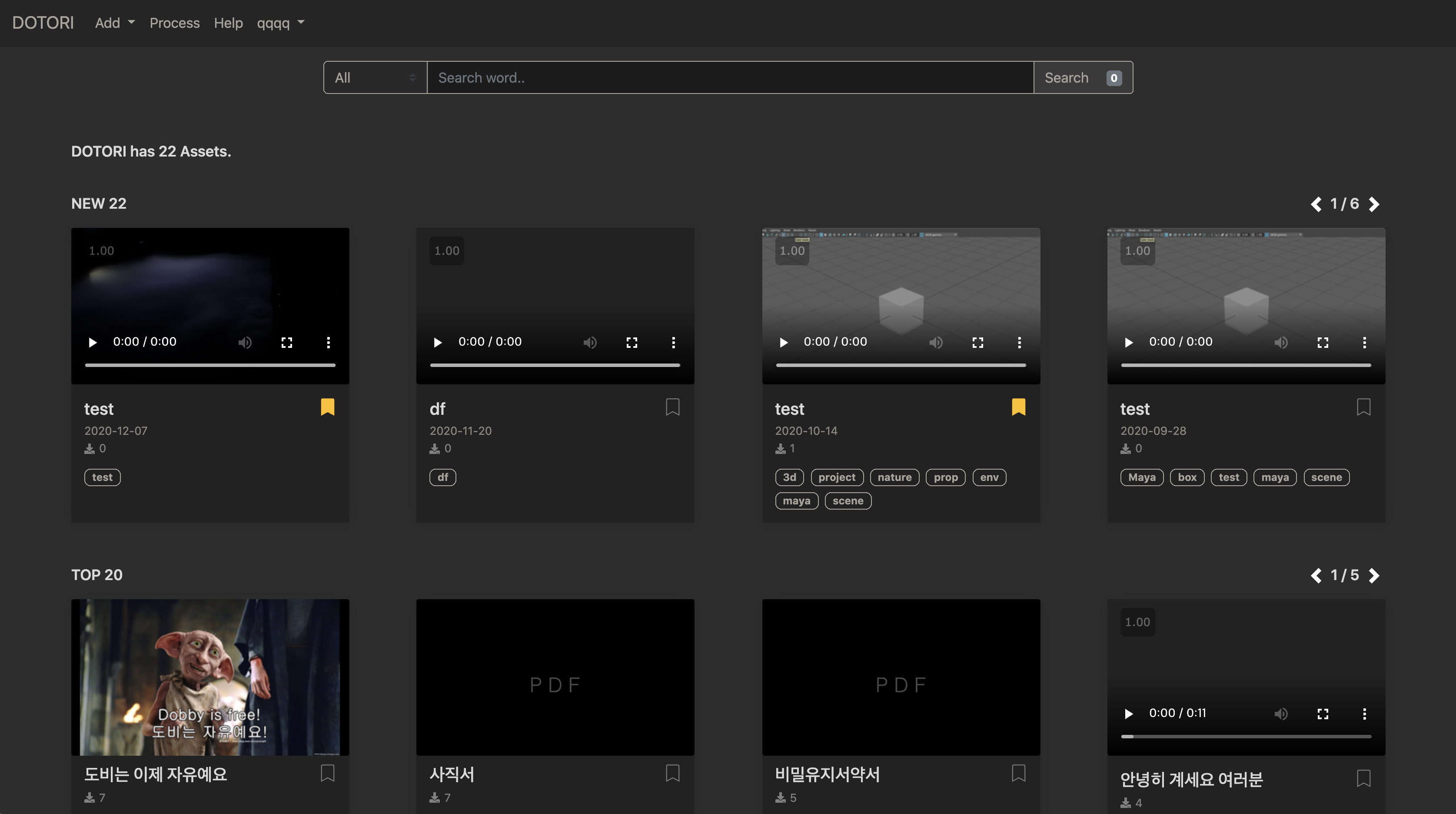Mute the 안녕히 계세요 여러분 video
This screenshot has width=1456, height=814.
1281,713
